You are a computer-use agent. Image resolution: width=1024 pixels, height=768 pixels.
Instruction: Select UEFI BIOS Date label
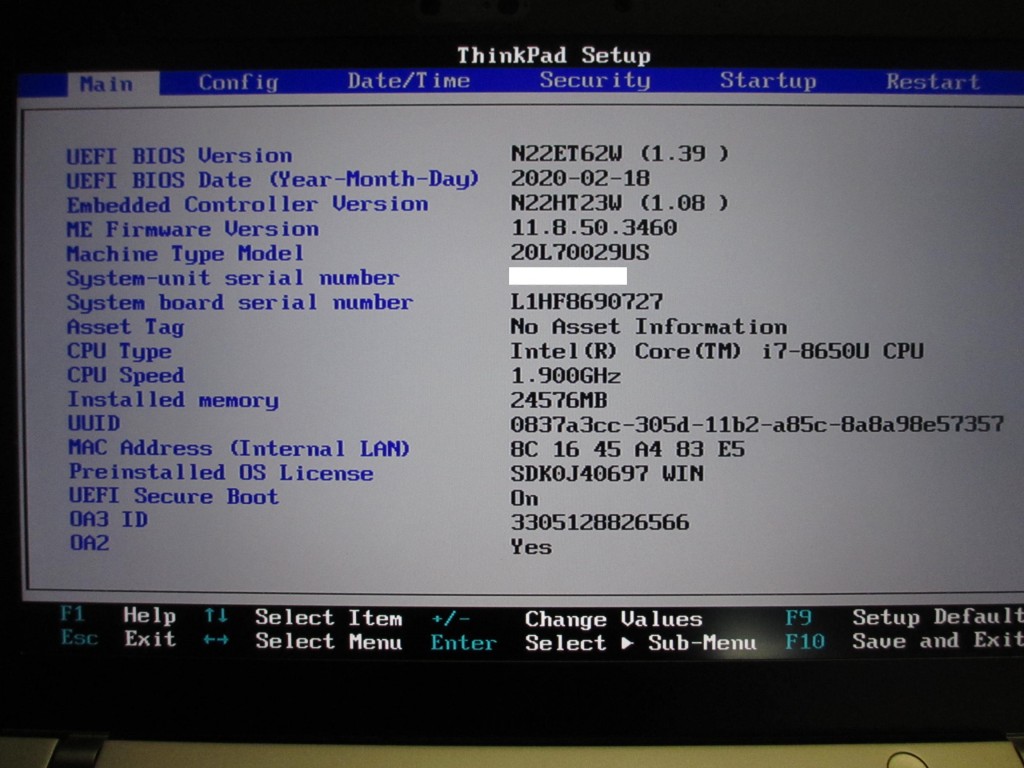pos(272,179)
